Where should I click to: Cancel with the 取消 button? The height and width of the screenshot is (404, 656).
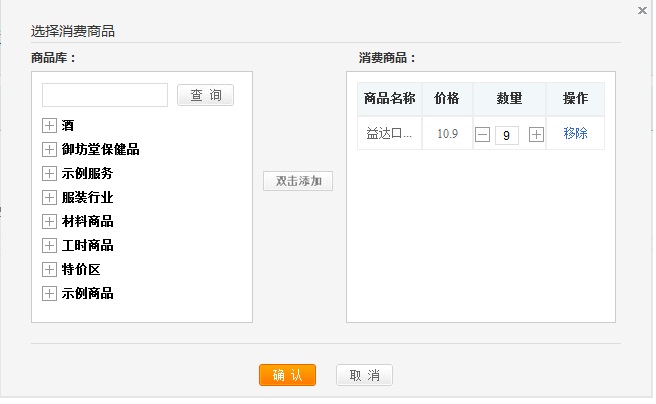[x=364, y=375]
